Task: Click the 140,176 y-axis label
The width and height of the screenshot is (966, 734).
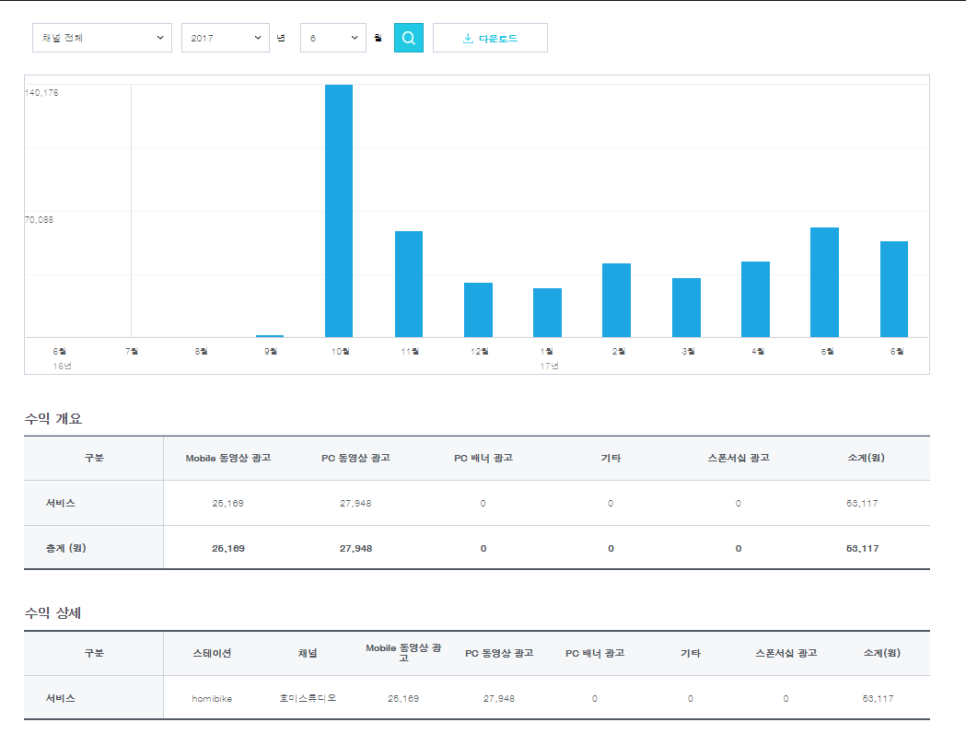Action: pos(42,93)
